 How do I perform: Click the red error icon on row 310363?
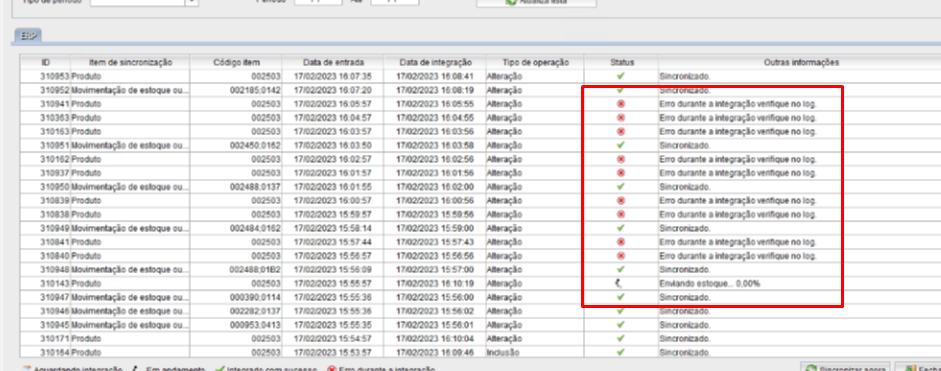pos(621,118)
